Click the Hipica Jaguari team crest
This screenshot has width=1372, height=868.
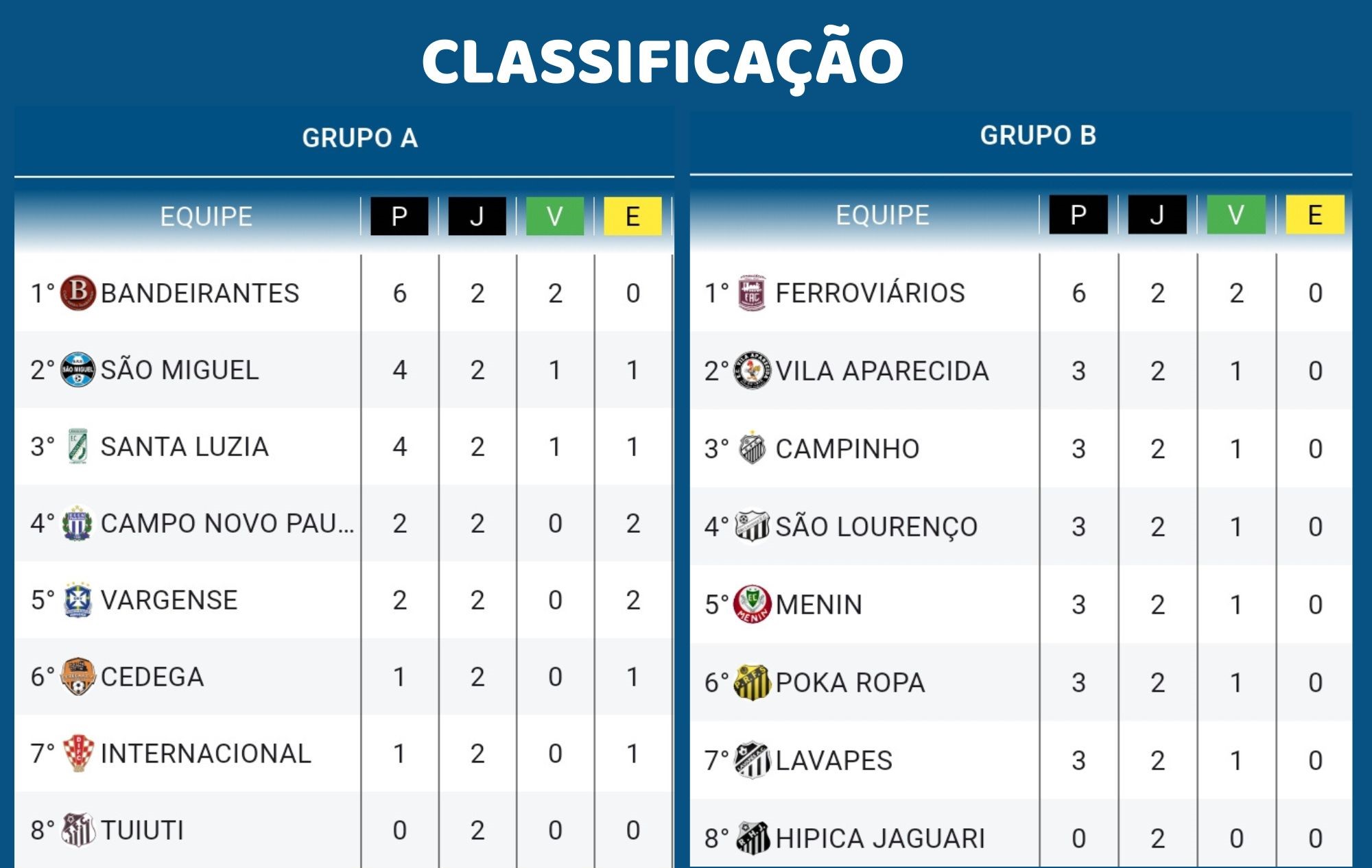752,838
